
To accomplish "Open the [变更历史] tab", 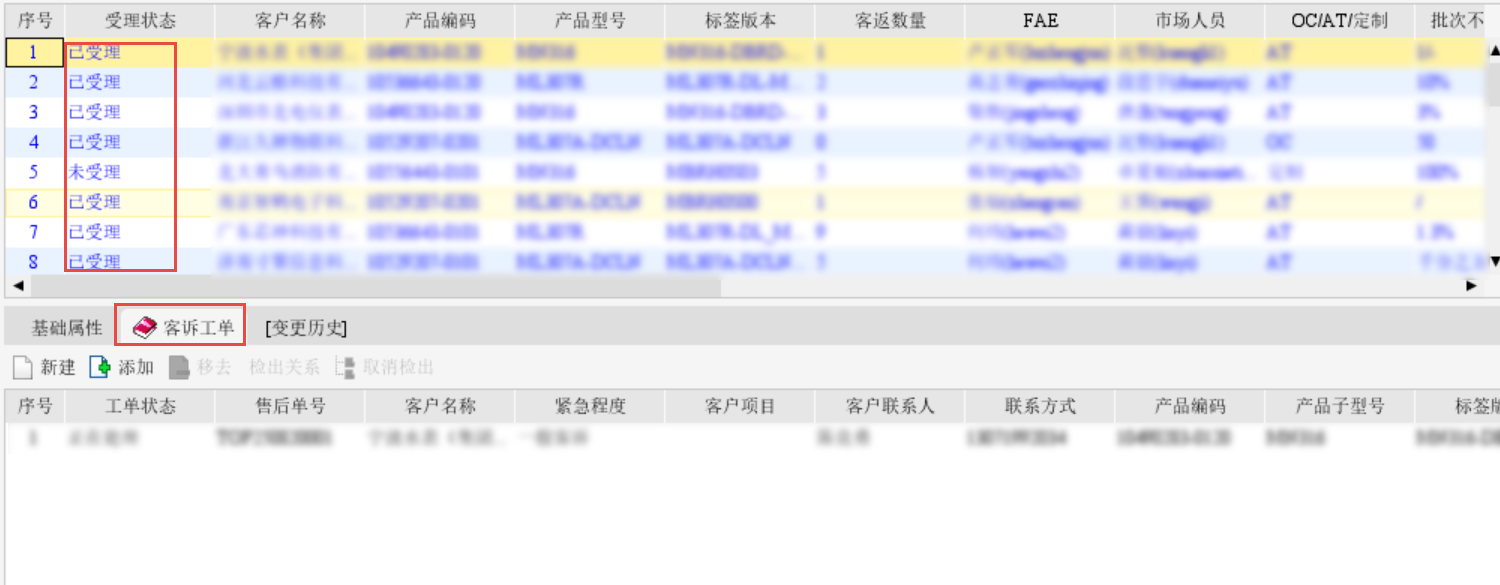I will click(306, 327).
